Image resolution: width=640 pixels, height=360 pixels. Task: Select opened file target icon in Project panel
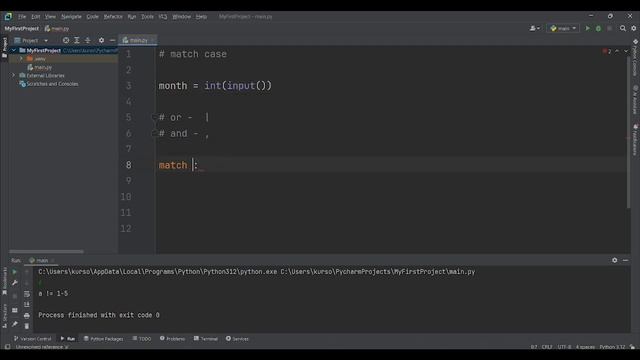tap(66, 40)
